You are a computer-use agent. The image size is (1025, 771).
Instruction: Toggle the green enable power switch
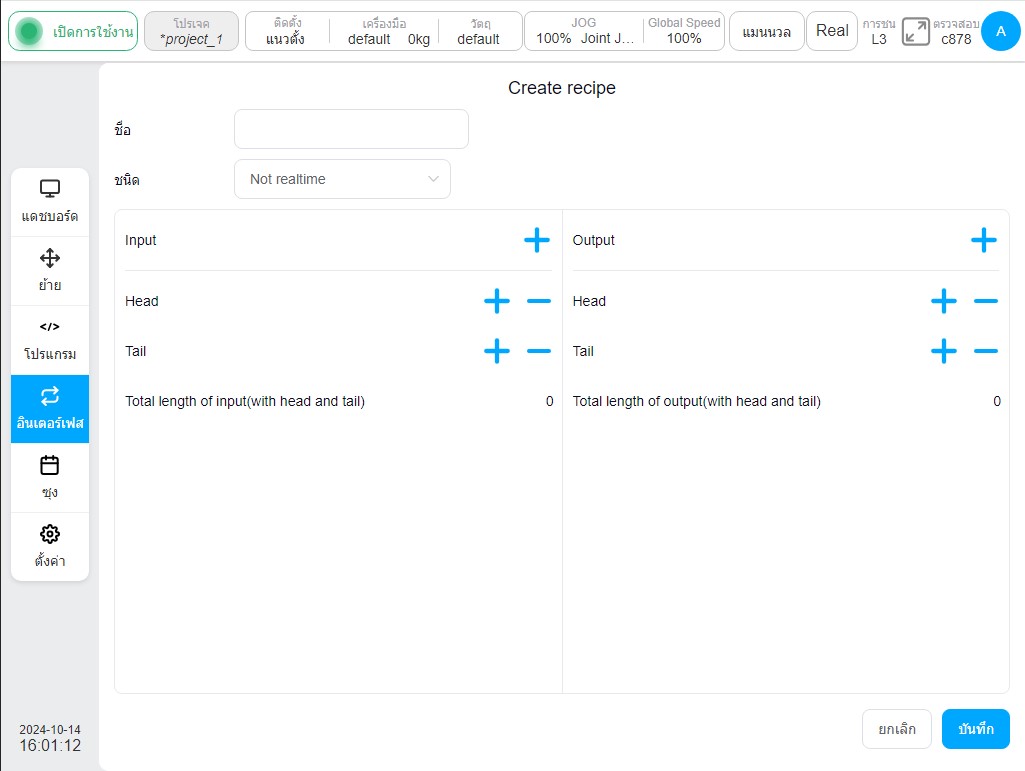coord(73,31)
